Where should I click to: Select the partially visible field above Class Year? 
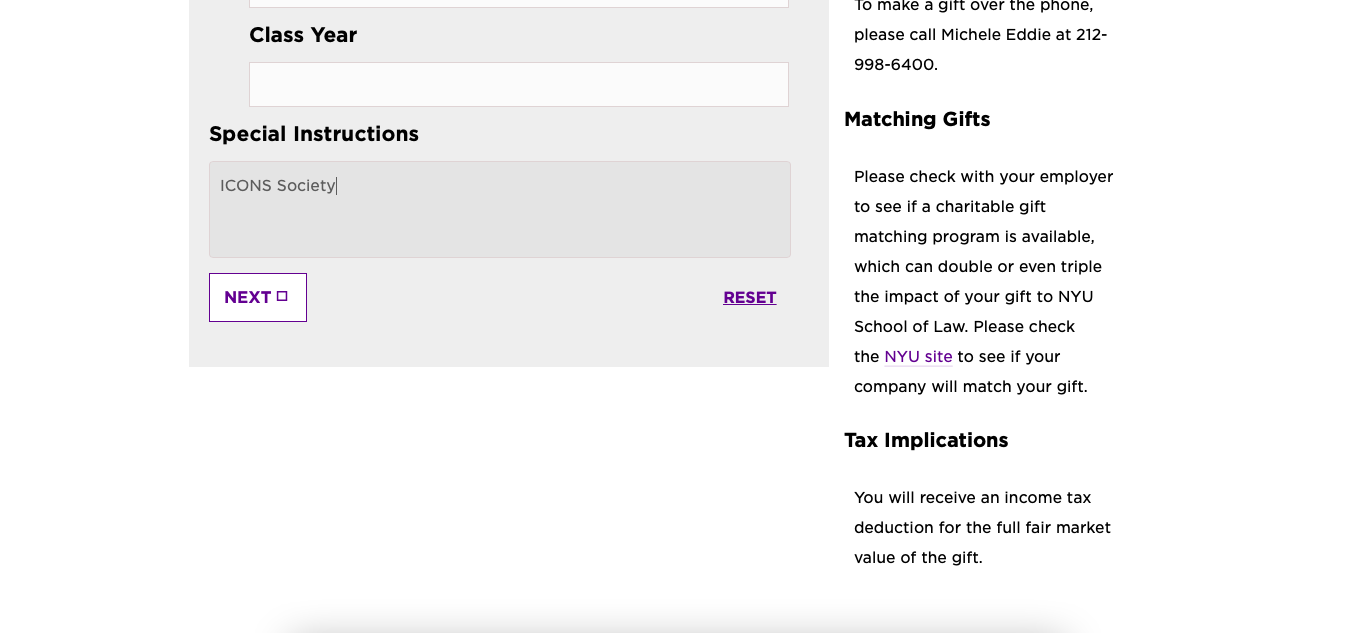point(519,3)
